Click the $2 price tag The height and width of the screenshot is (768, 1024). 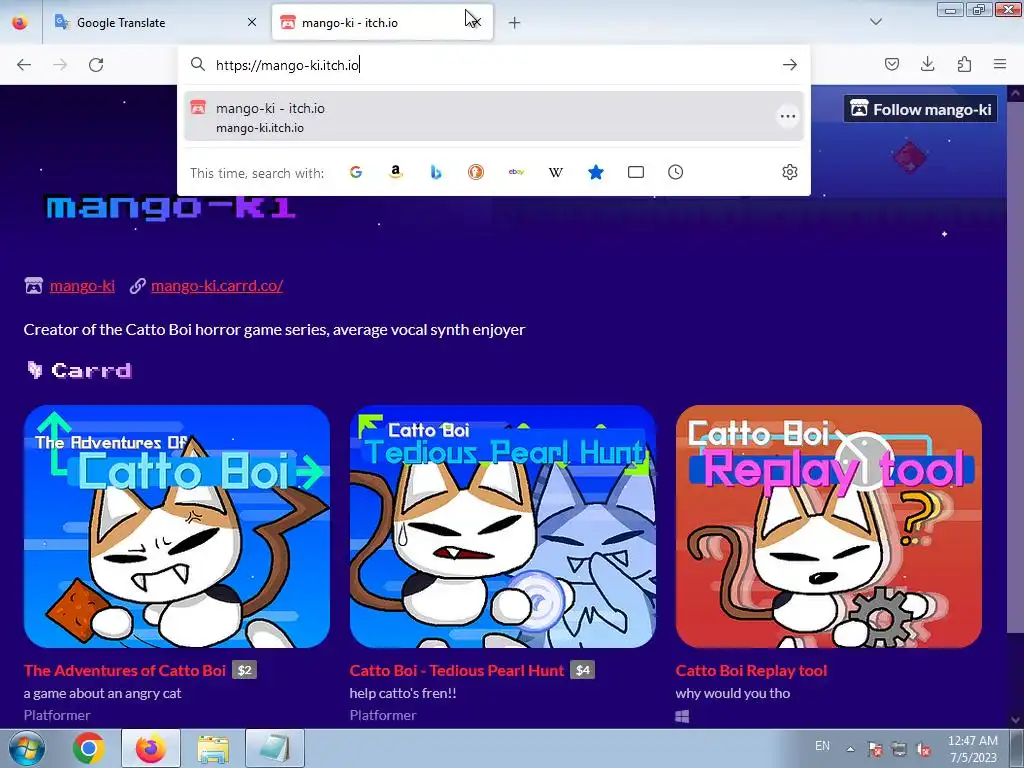(244, 670)
